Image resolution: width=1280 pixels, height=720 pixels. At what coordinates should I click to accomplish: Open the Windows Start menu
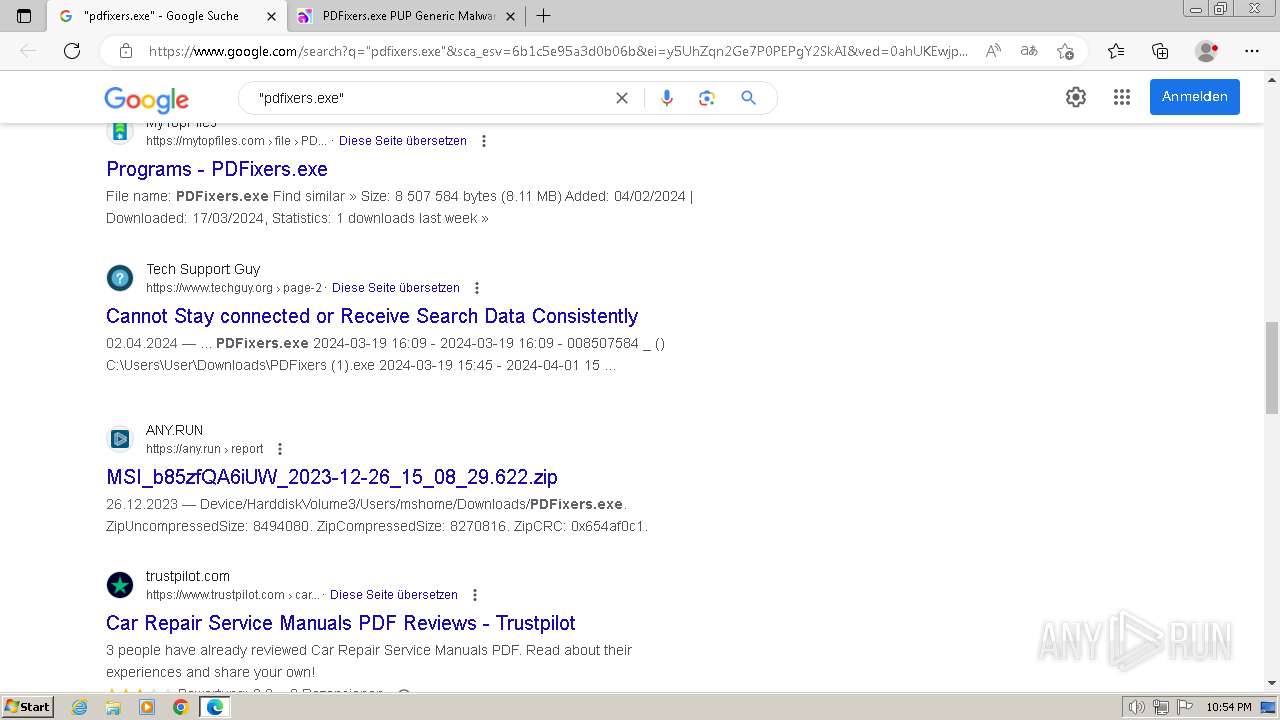[27, 707]
